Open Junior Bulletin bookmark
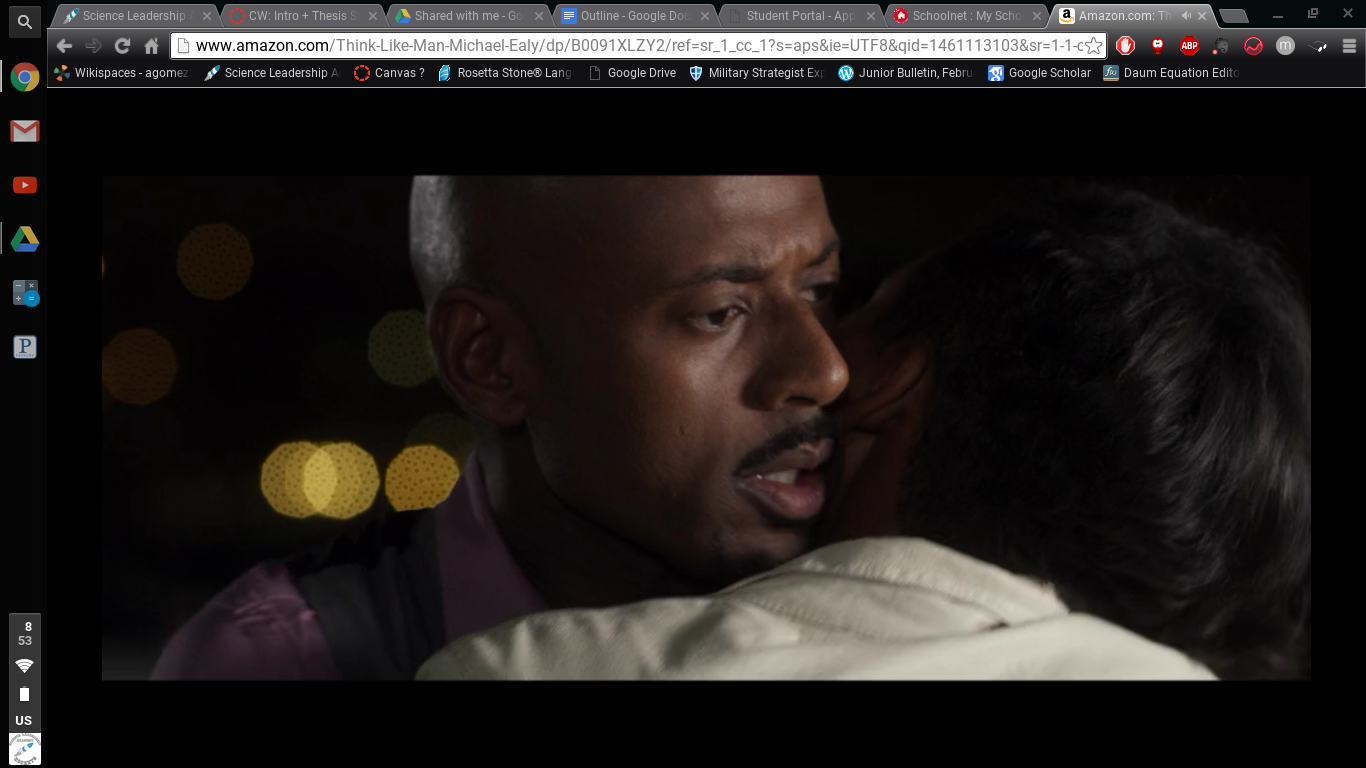 906,73
